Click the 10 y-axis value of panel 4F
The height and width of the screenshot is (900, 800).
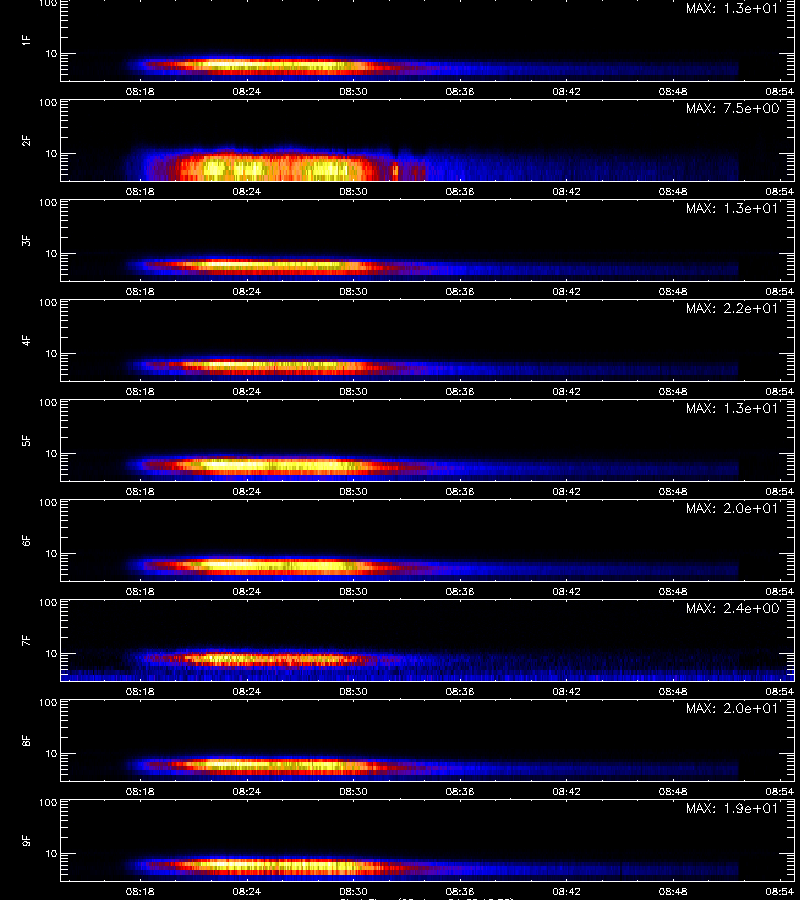51,354
